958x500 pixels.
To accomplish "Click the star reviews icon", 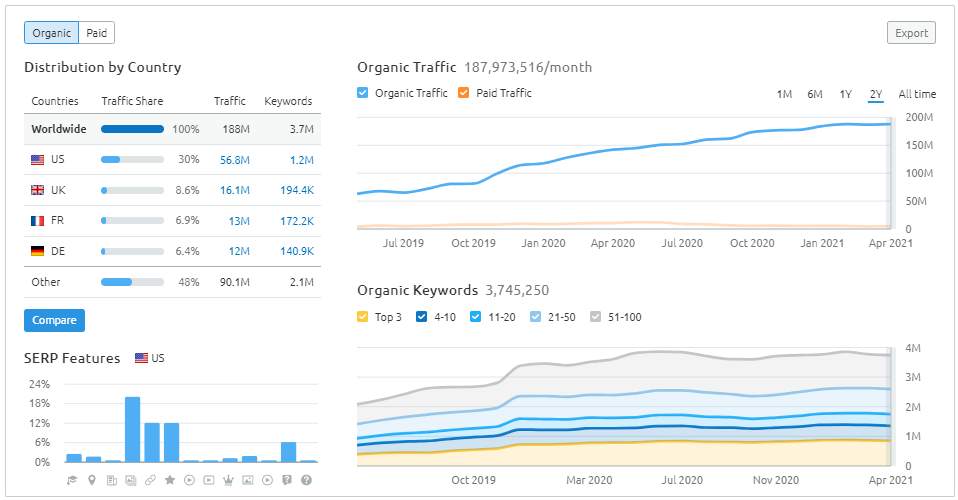I will pyautogui.click(x=170, y=480).
